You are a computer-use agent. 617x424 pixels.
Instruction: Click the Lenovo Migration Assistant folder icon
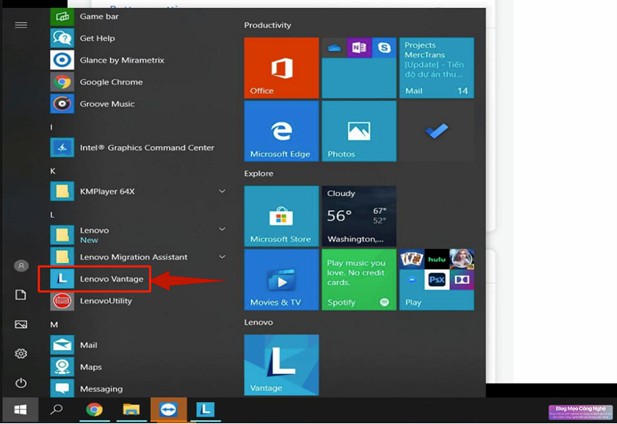tap(62, 257)
